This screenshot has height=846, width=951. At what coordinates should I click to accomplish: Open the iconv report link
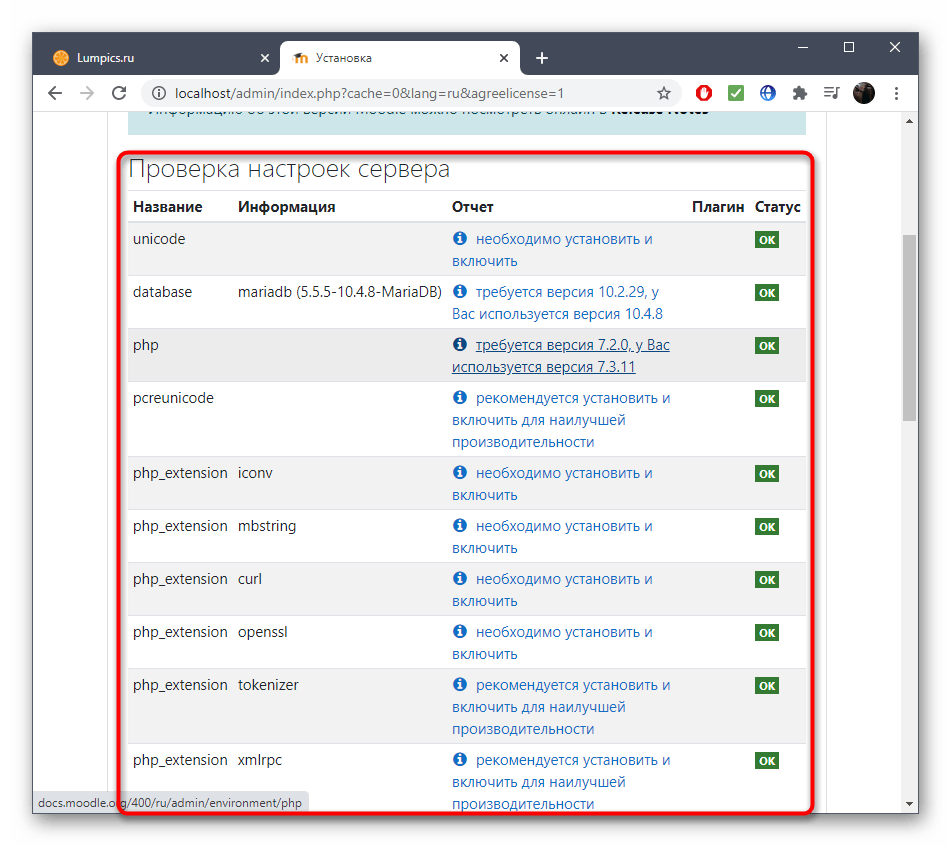[553, 484]
